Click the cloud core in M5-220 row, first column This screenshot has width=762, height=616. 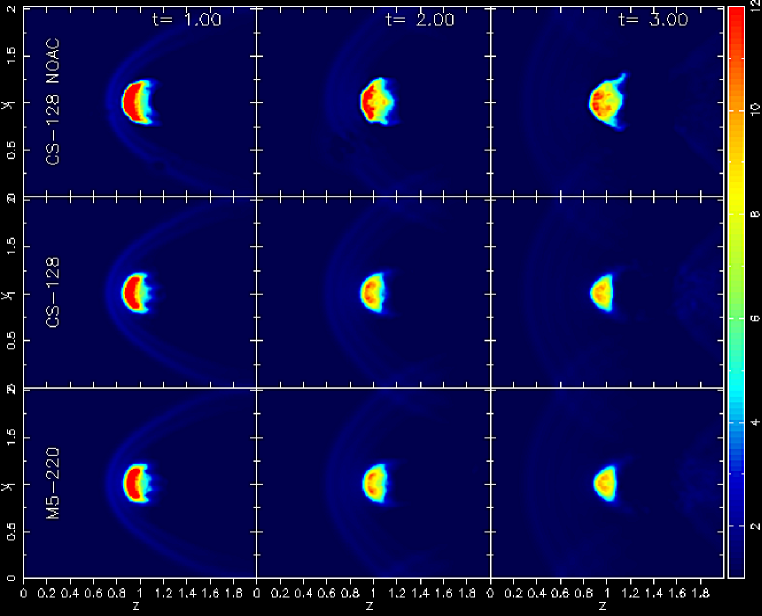138,483
